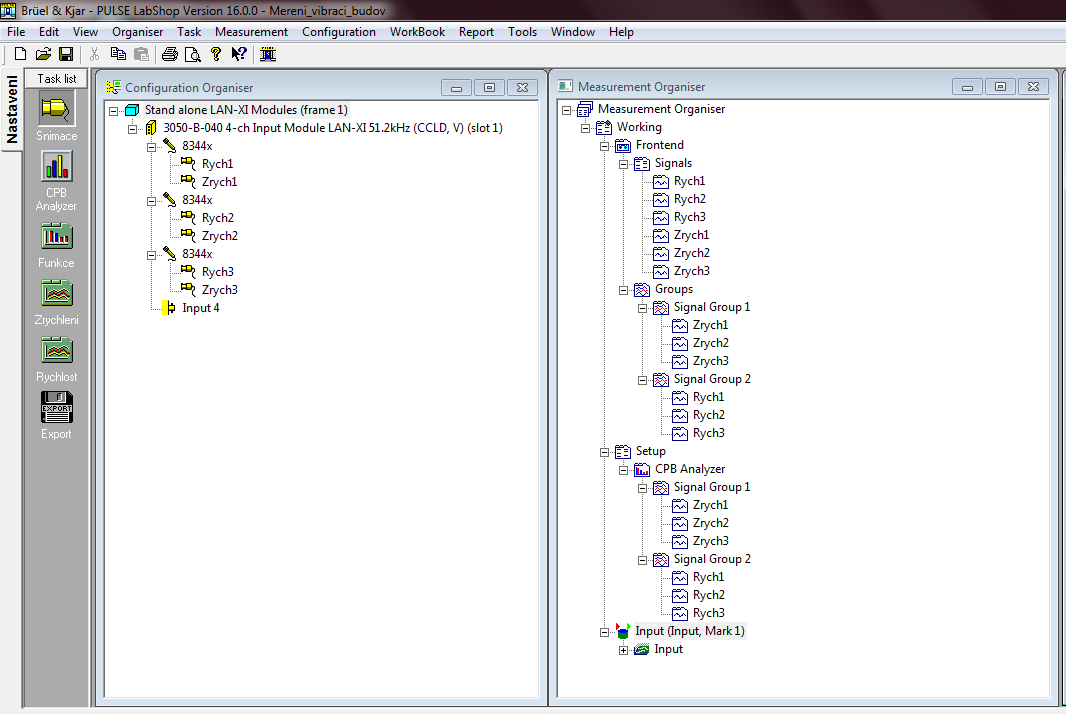This screenshot has width=1066, height=714.
Task: Select Rych1 under CPB Analyzer Signal Group 2
Action: [708, 577]
